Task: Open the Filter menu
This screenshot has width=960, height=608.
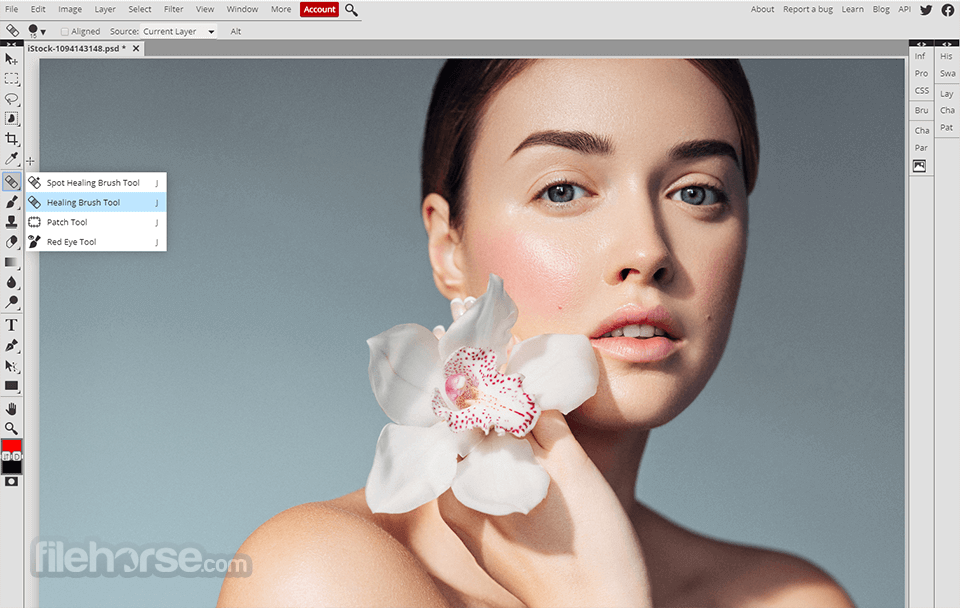Action: coord(173,9)
